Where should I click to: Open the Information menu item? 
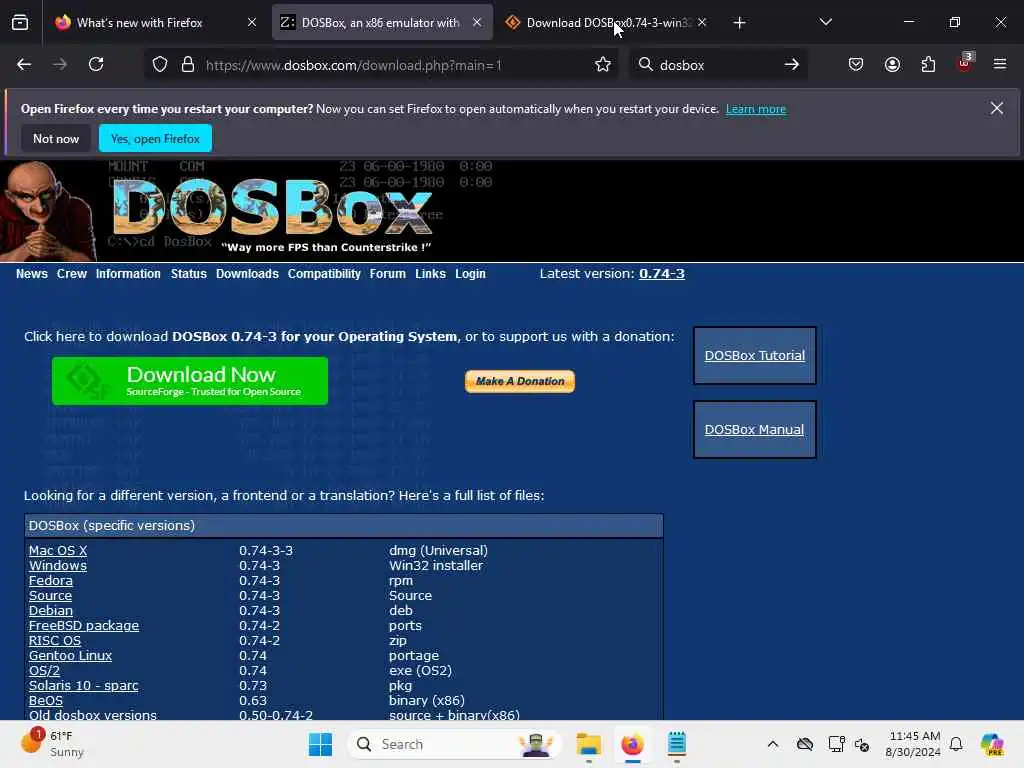click(128, 274)
